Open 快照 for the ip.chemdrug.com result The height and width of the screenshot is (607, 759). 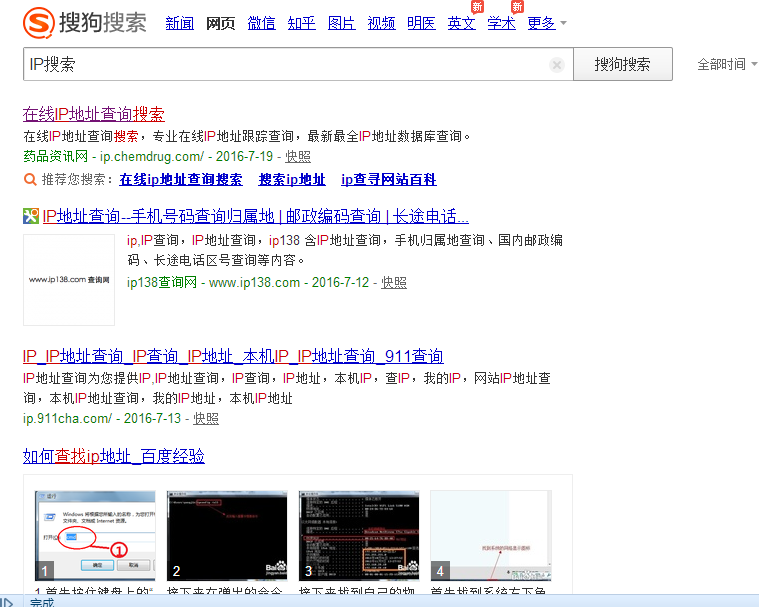pos(298,157)
